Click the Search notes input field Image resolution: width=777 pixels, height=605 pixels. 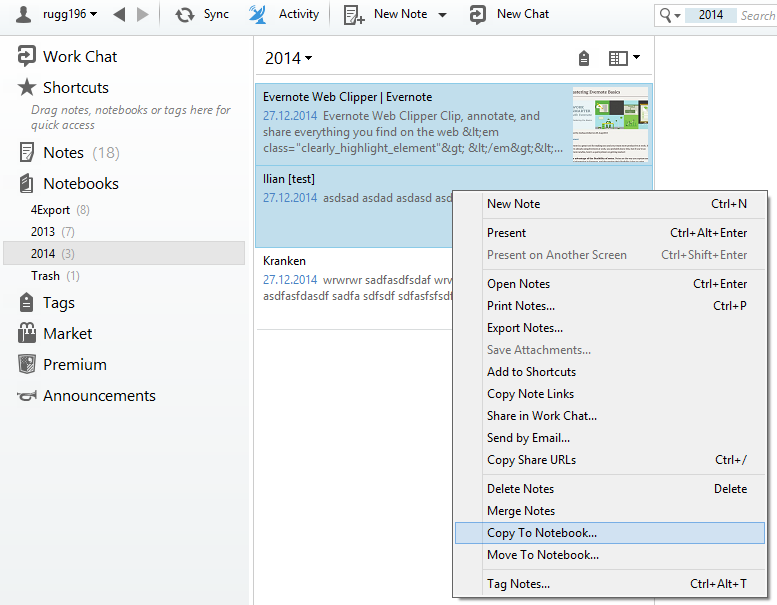pyautogui.click(x=757, y=15)
